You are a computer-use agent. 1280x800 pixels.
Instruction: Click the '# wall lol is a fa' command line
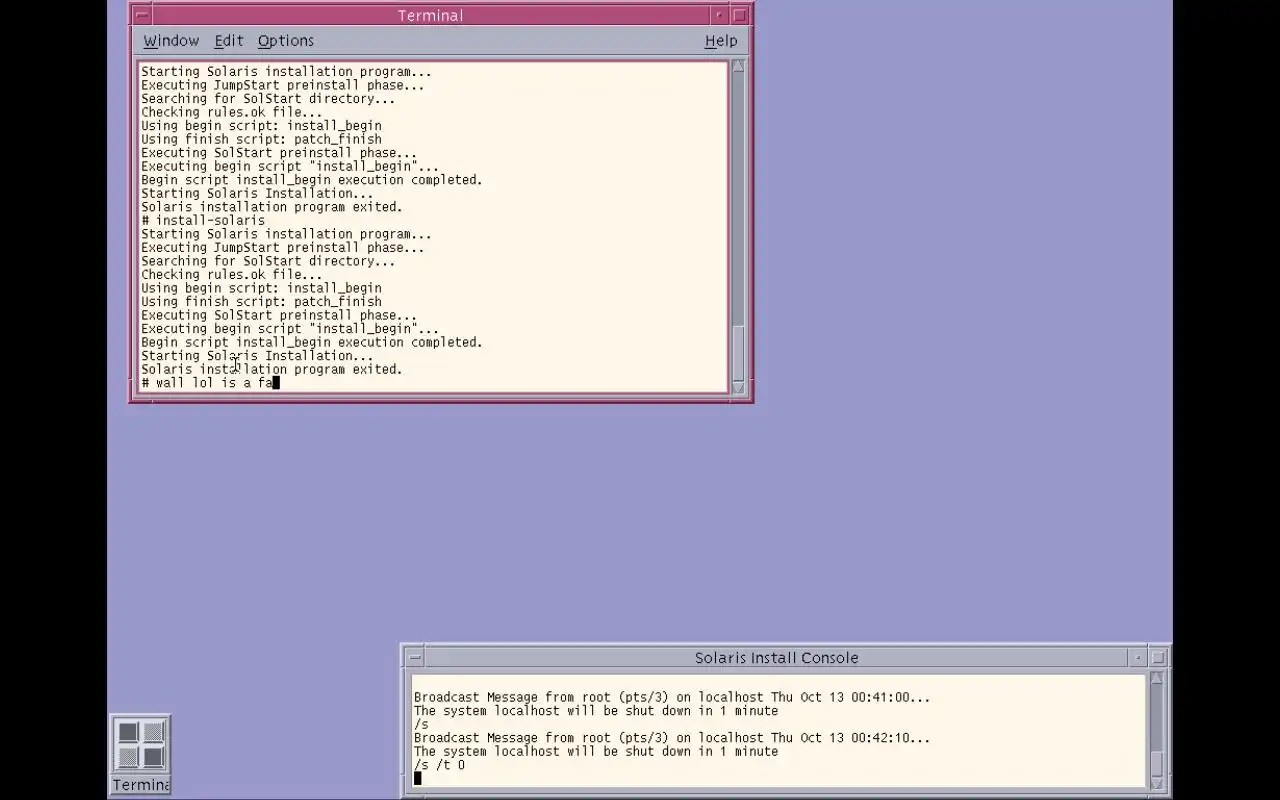pos(210,383)
